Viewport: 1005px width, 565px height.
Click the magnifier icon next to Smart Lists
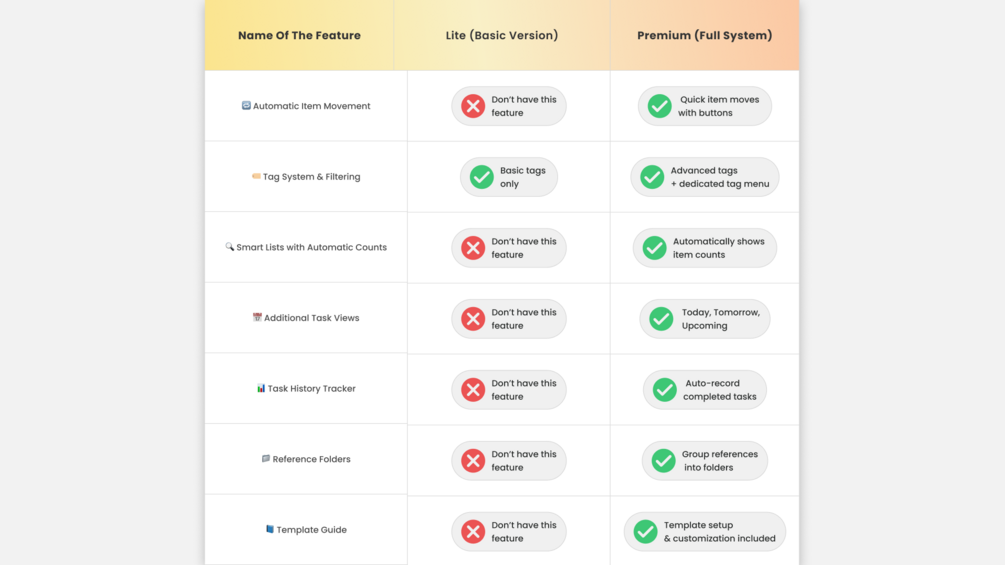pos(230,247)
